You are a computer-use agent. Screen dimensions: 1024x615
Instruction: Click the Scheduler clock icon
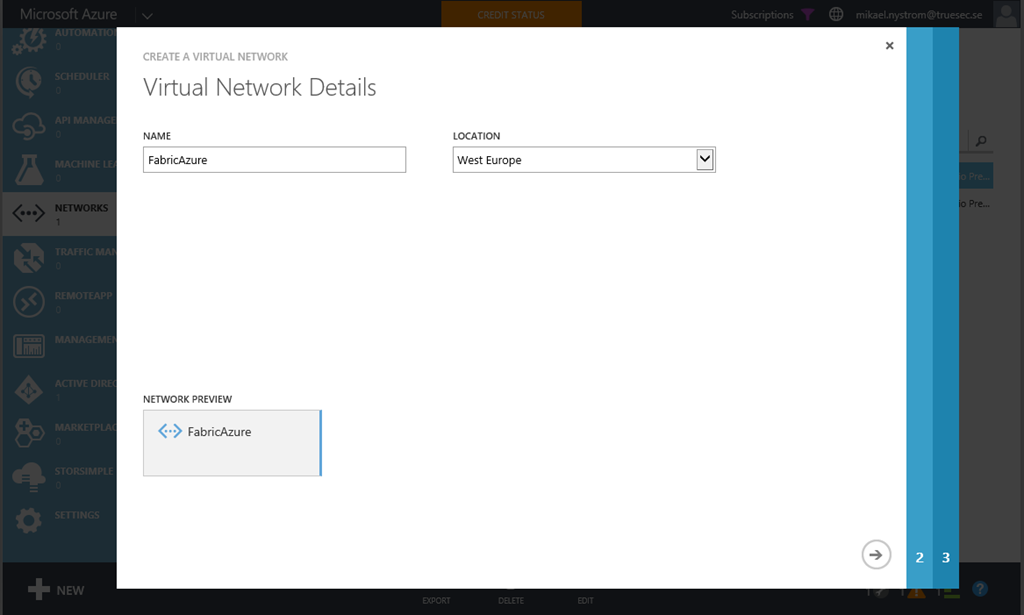point(29,82)
